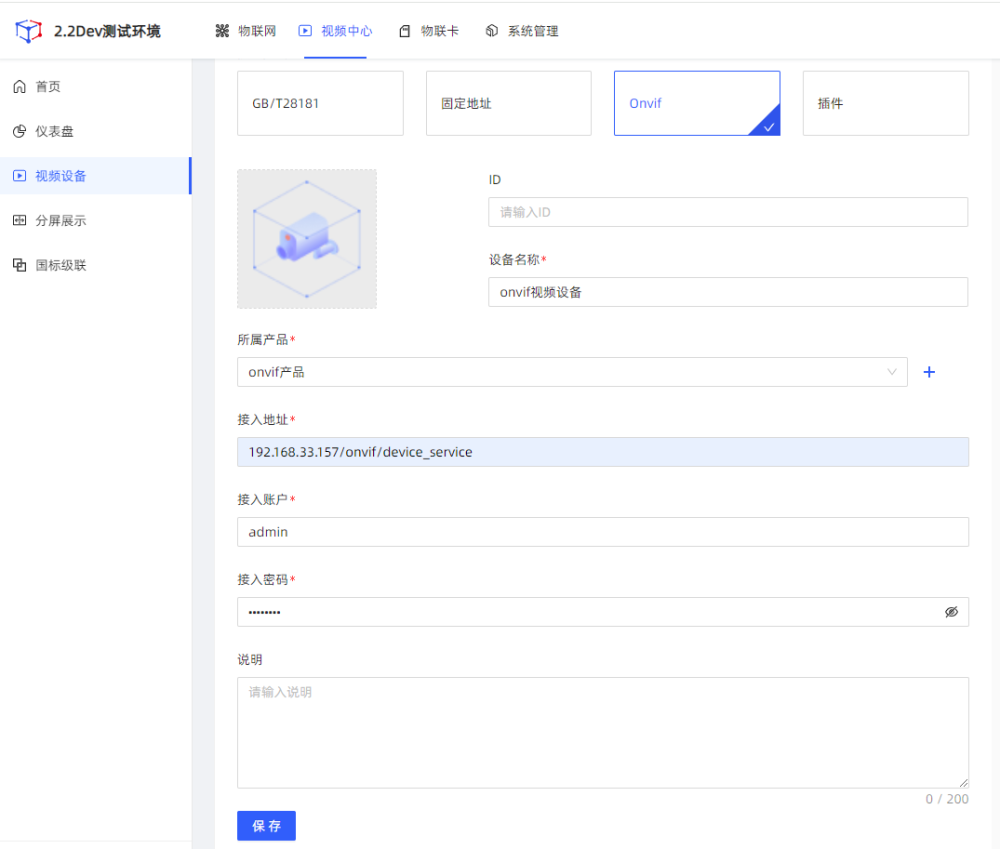Click the dashboard pie chart icon

20,131
